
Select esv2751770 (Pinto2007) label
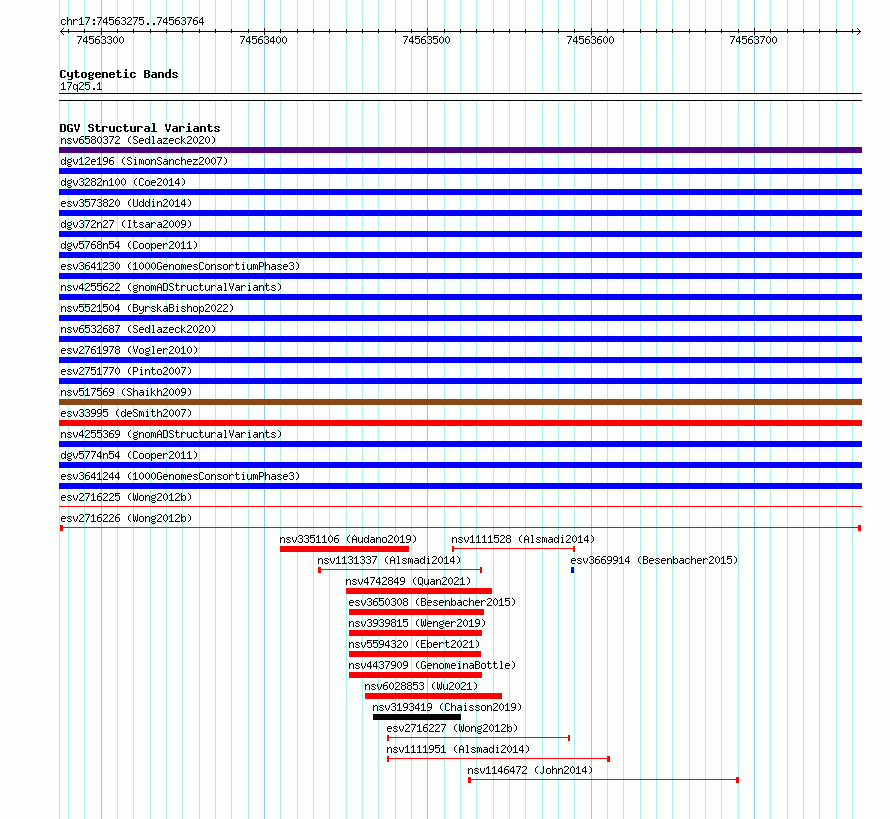[x=126, y=371]
